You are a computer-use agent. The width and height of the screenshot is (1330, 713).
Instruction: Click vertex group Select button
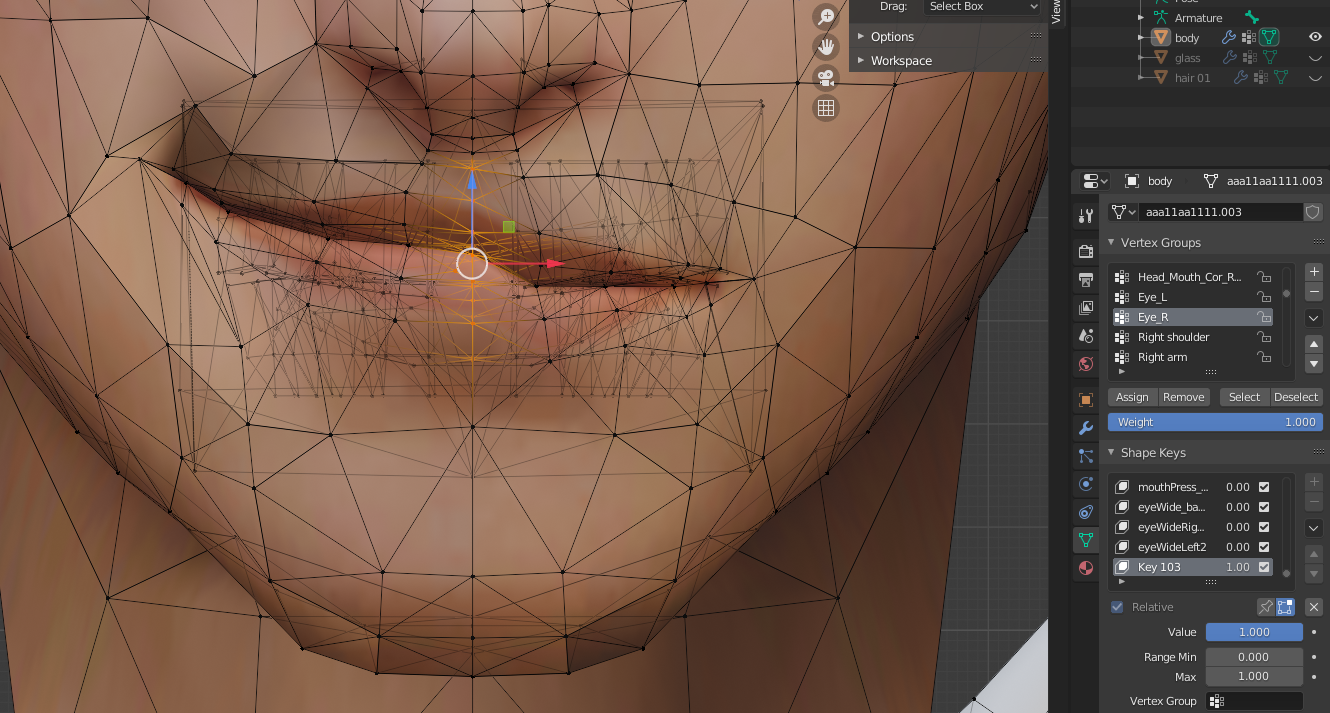click(x=1244, y=397)
